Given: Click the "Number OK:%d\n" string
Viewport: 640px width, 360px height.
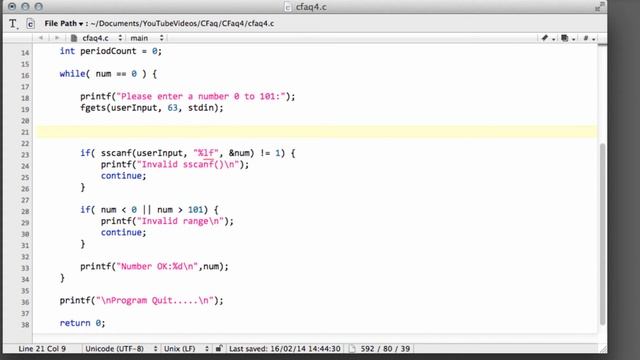Looking at the screenshot, I should 157,267.
